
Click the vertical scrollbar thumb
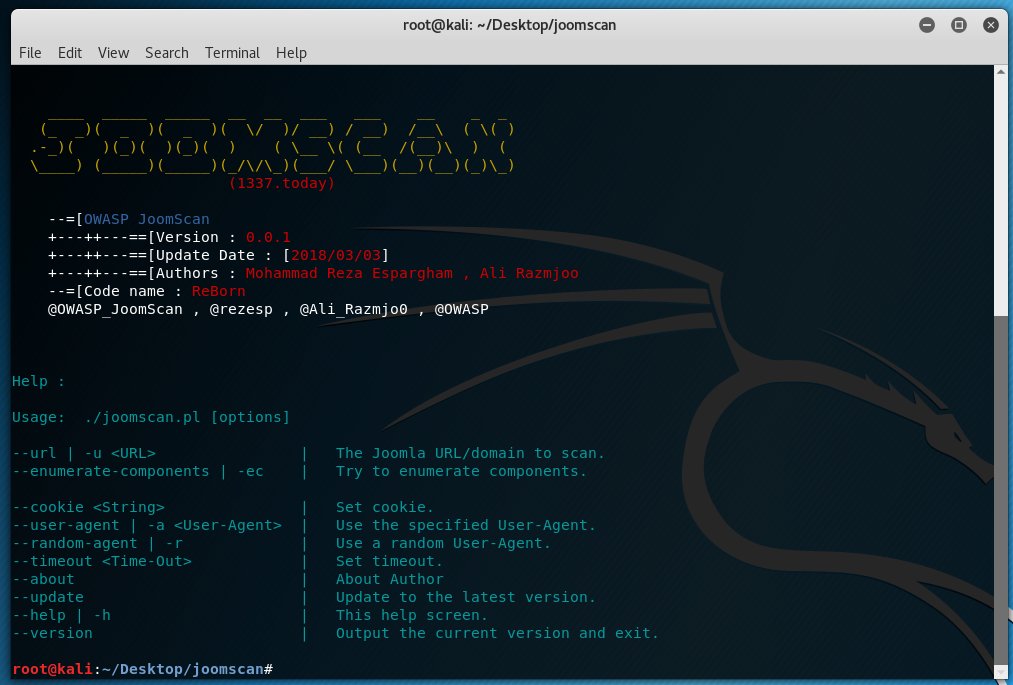(1001, 491)
